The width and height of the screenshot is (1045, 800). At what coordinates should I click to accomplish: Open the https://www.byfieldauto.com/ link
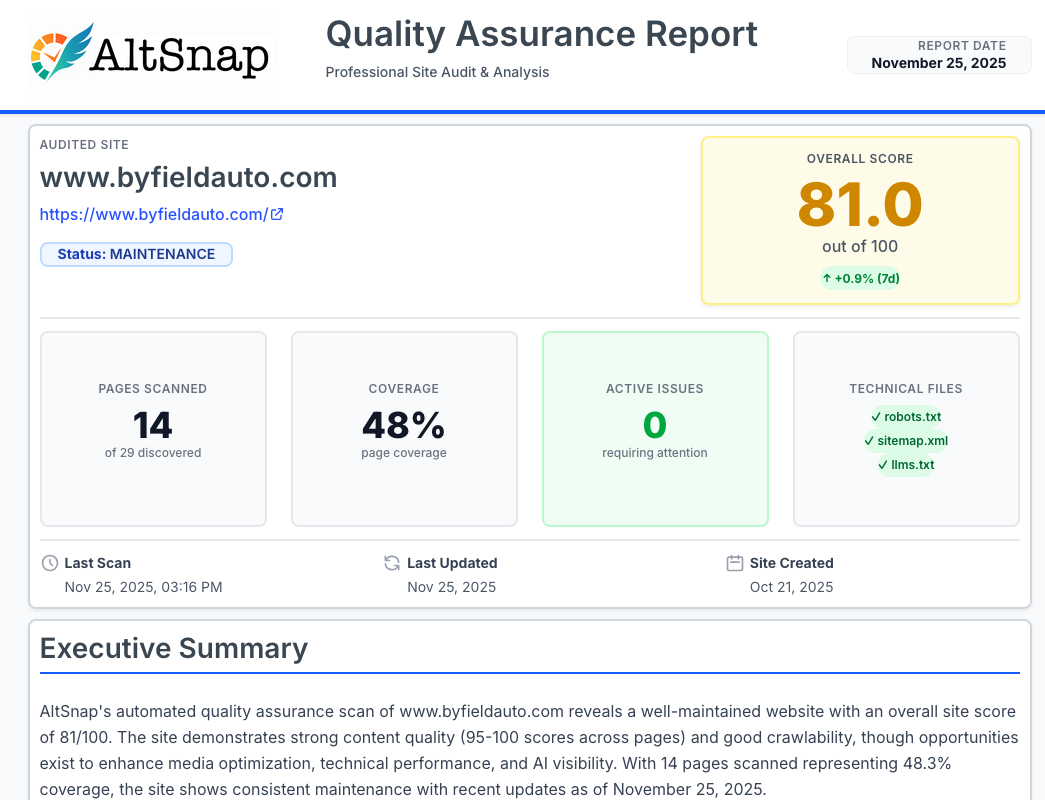153,213
